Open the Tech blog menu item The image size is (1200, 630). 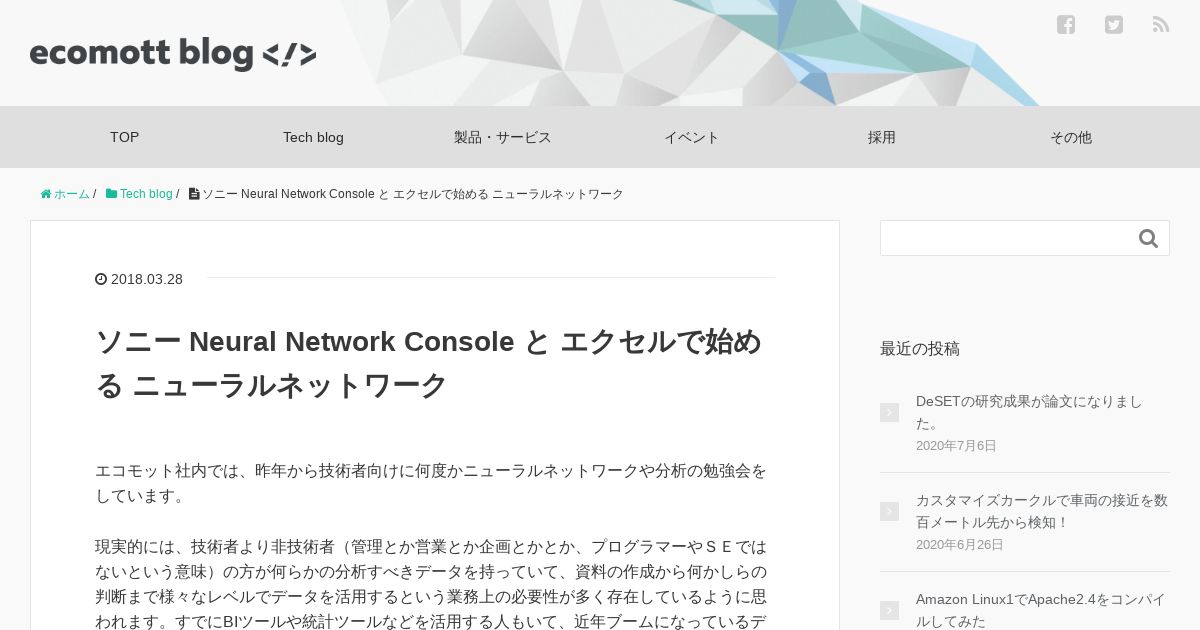click(x=313, y=137)
